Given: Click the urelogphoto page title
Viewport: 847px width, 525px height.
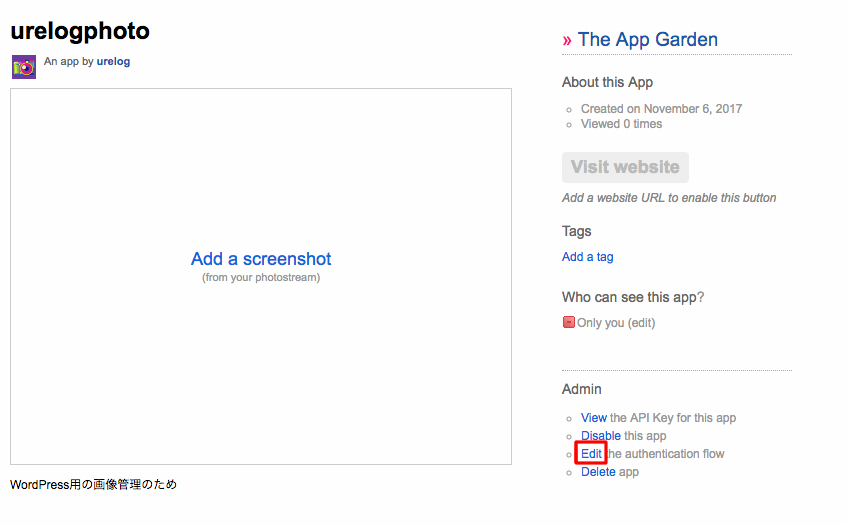Looking at the screenshot, I should 80,31.
